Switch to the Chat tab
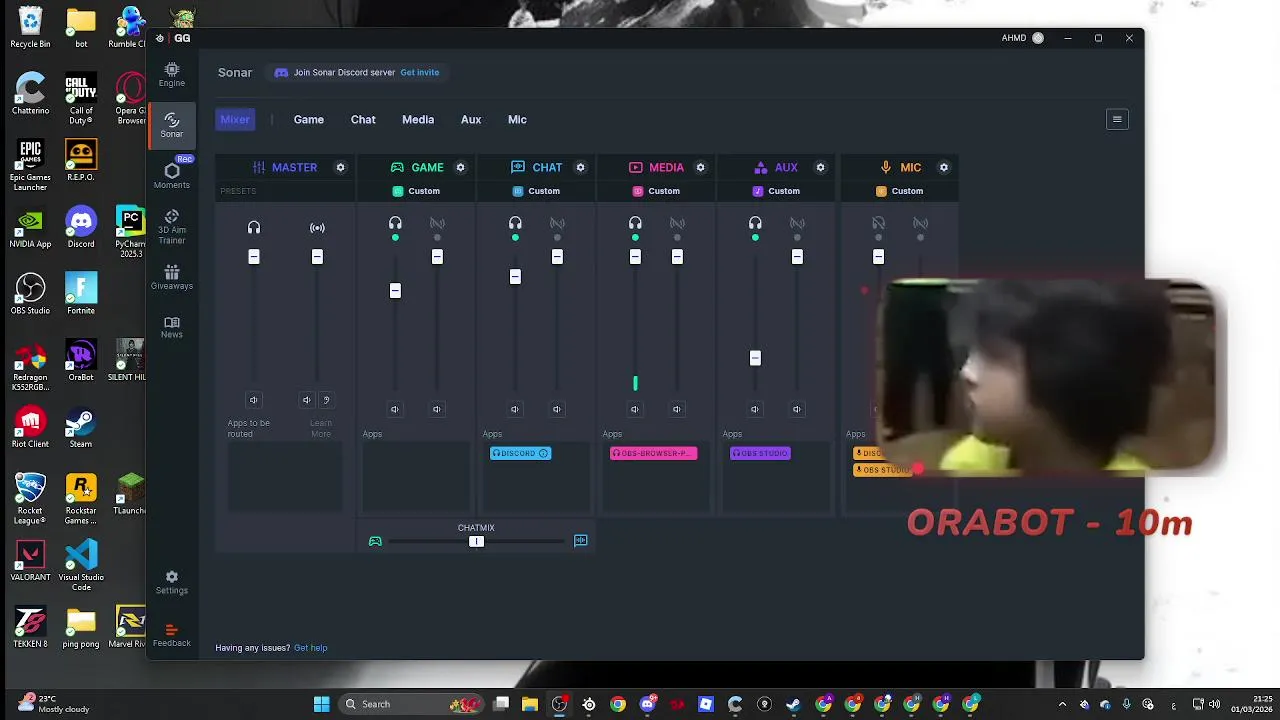Viewport: 1280px width, 720px height. pos(363,119)
